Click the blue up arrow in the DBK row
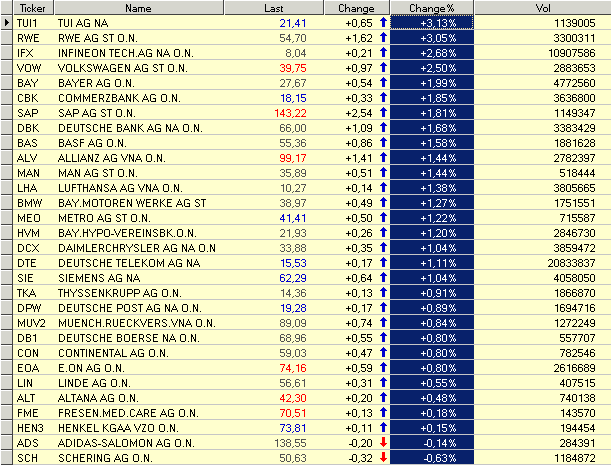Screen dimensions: 611x465 [x=383, y=127]
